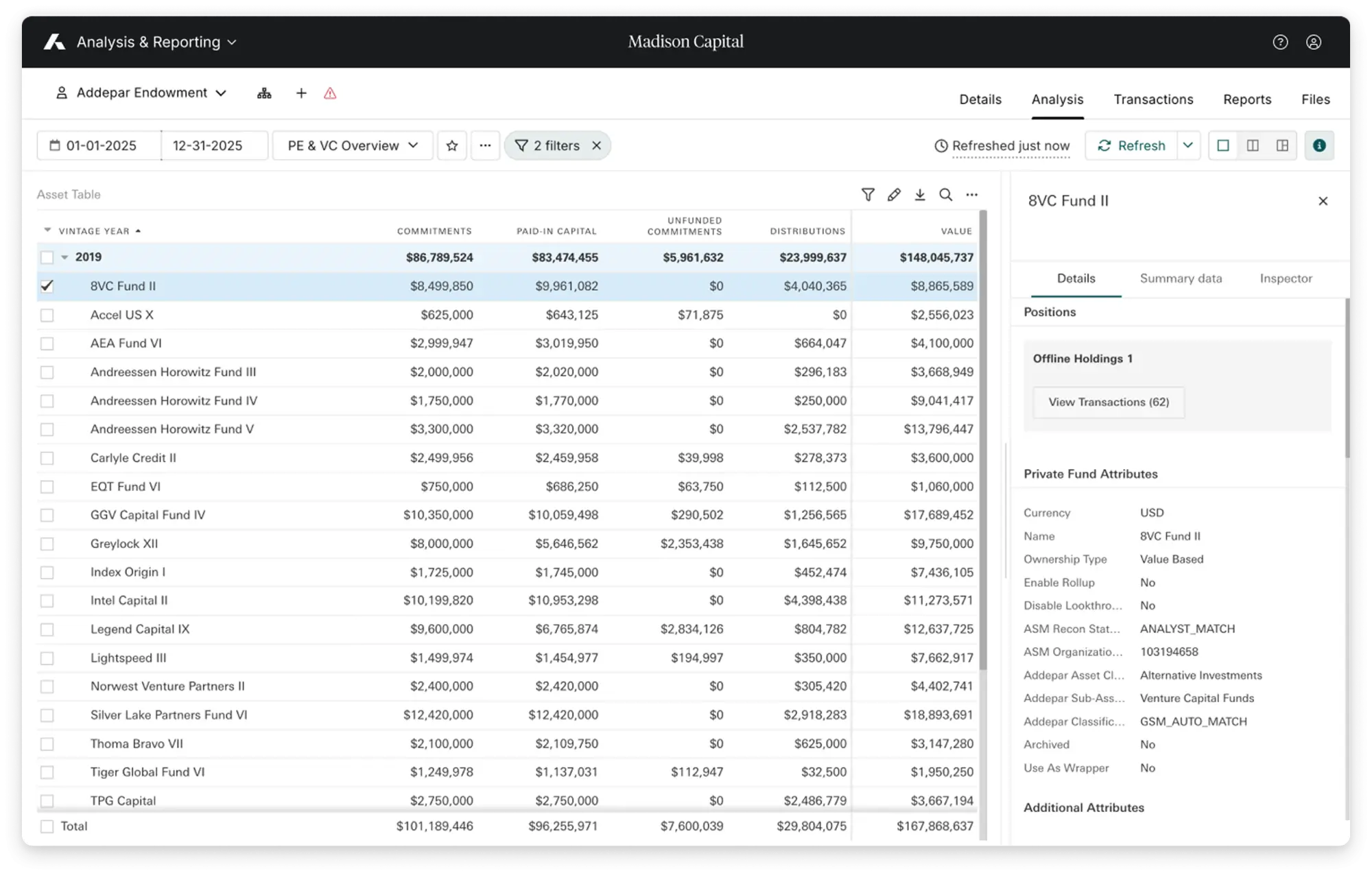
Task: Click the person icon beside Addepar Endowment
Action: pos(62,93)
